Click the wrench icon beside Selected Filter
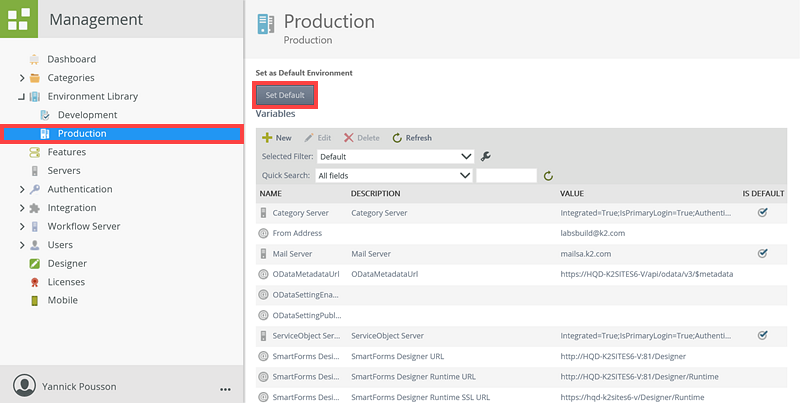The height and width of the screenshot is (403, 800). click(x=486, y=156)
